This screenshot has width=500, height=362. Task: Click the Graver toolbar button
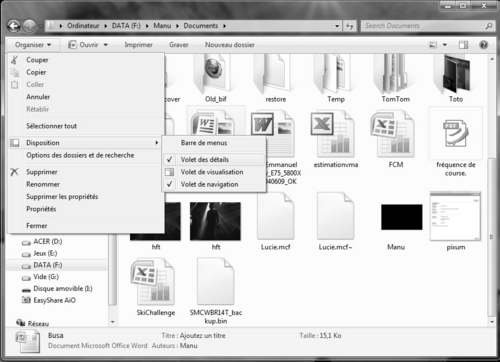tap(179, 45)
